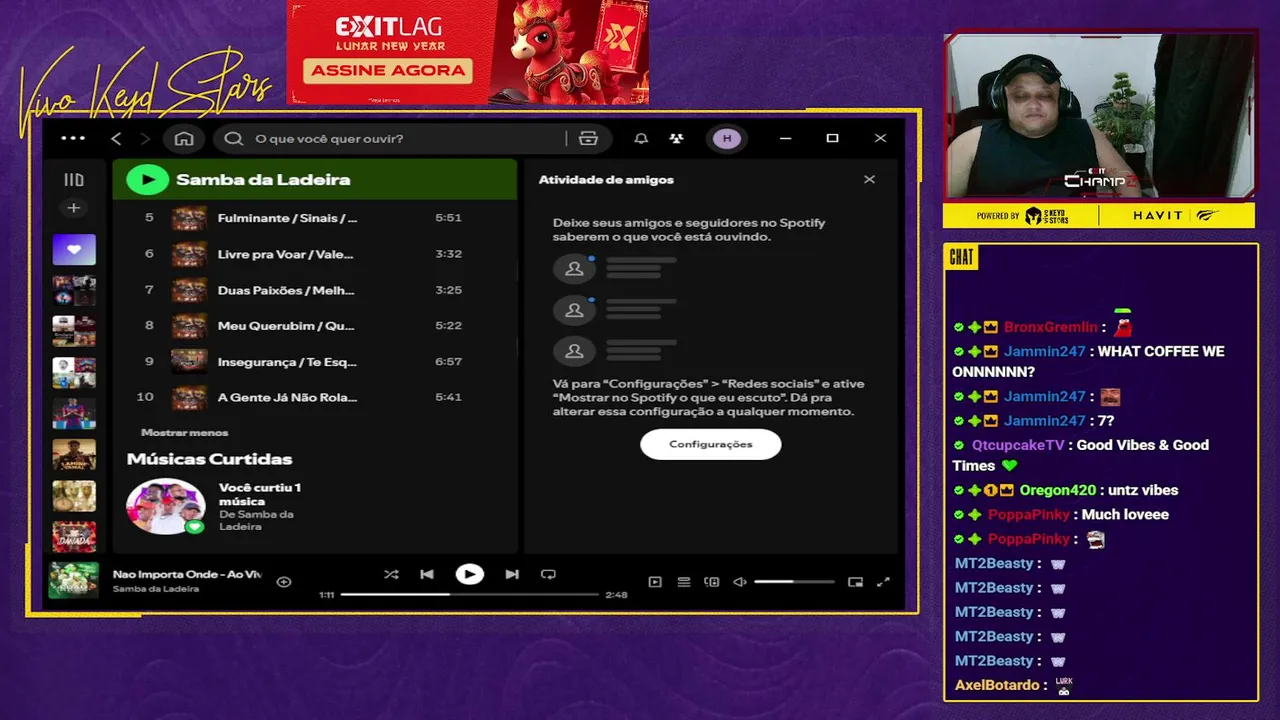The width and height of the screenshot is (1280, 720).
Task: Click the AxelBotardo name in chat
Action: point(997,685)
